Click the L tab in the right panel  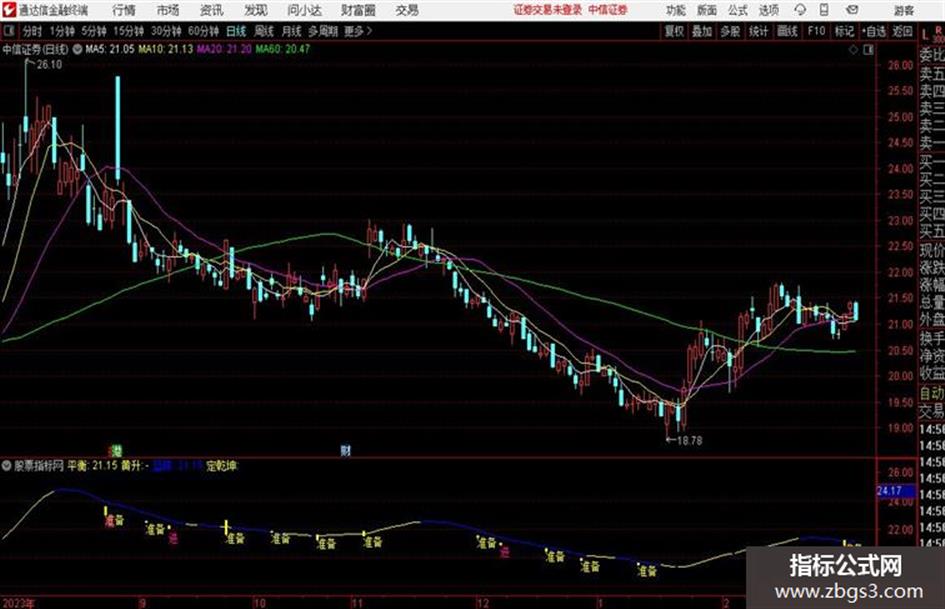point(925,34)
